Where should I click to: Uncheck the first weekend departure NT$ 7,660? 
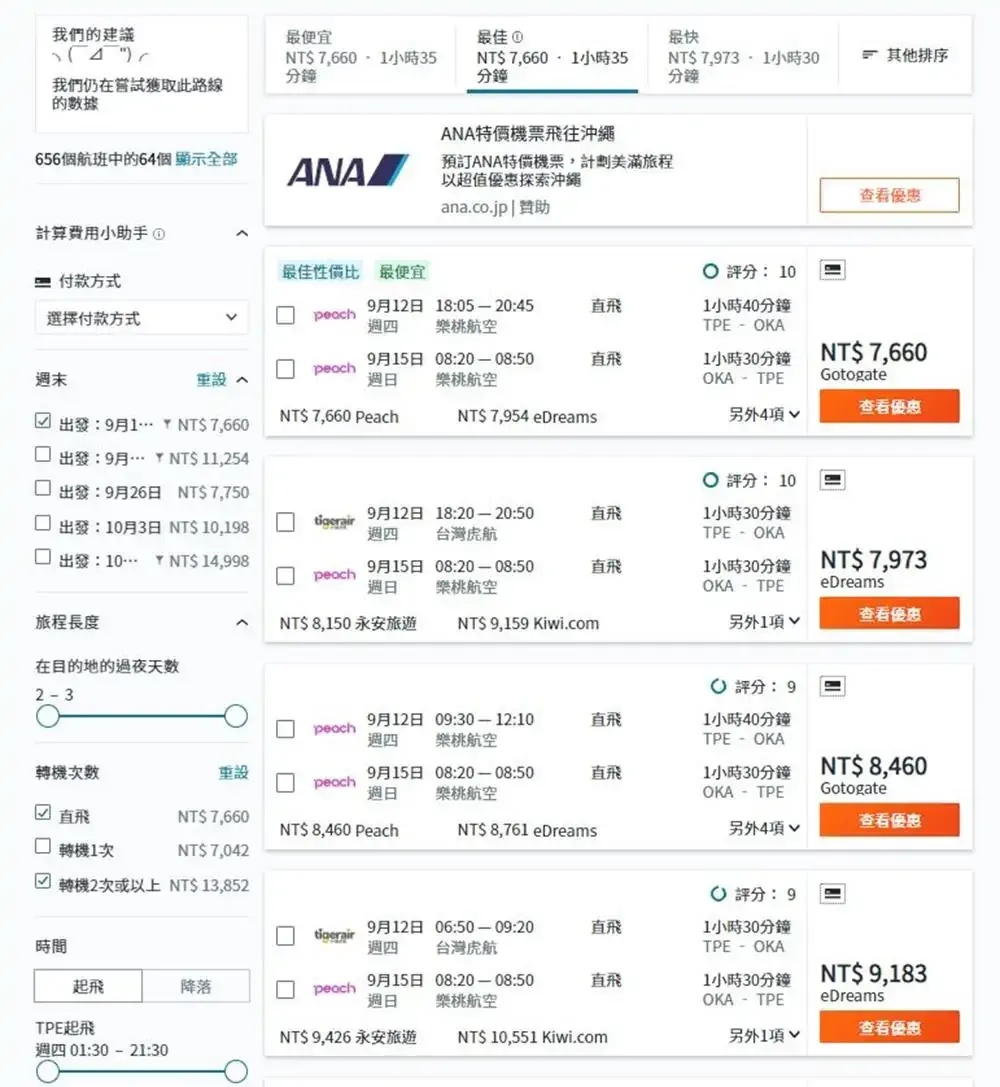coord(43,421)
